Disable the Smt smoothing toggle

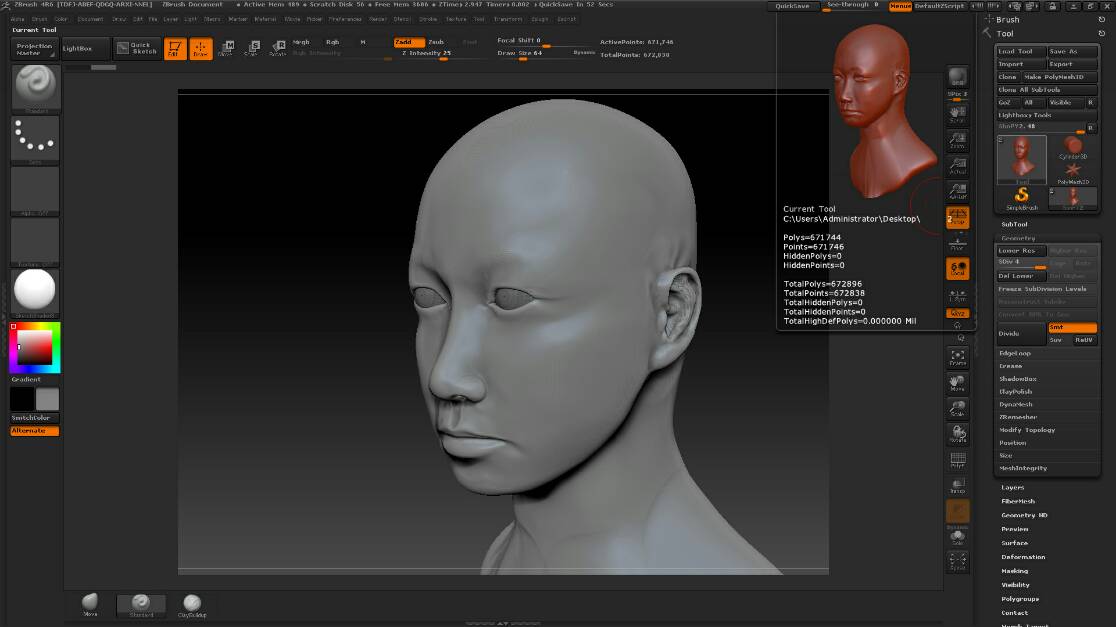pos(1071,328)
